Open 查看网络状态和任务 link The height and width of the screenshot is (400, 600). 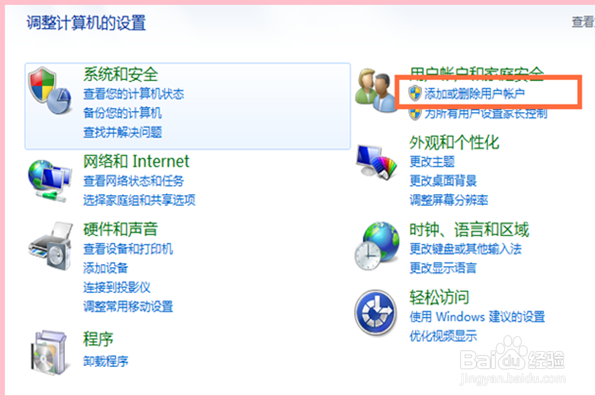pos(134,181)
